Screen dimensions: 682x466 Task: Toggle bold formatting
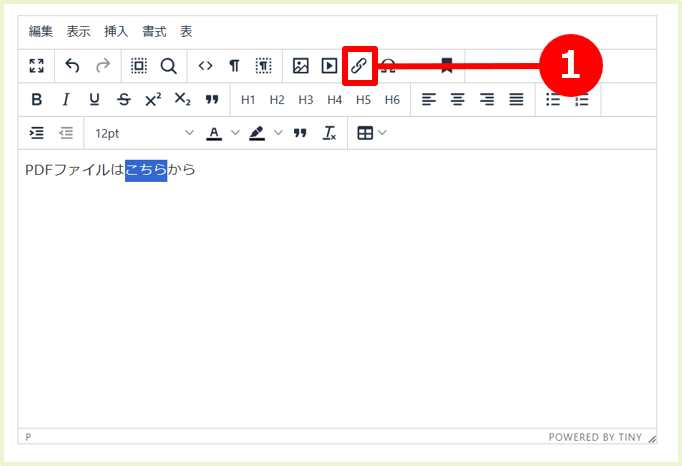point(37,100)
